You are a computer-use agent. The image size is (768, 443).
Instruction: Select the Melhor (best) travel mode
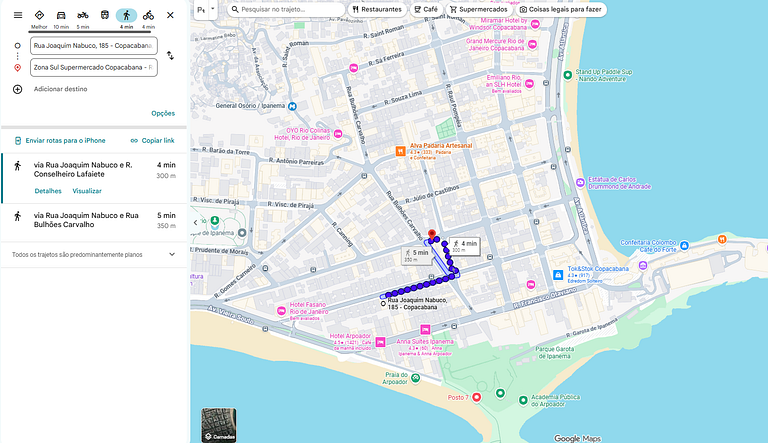coord(39,18)
